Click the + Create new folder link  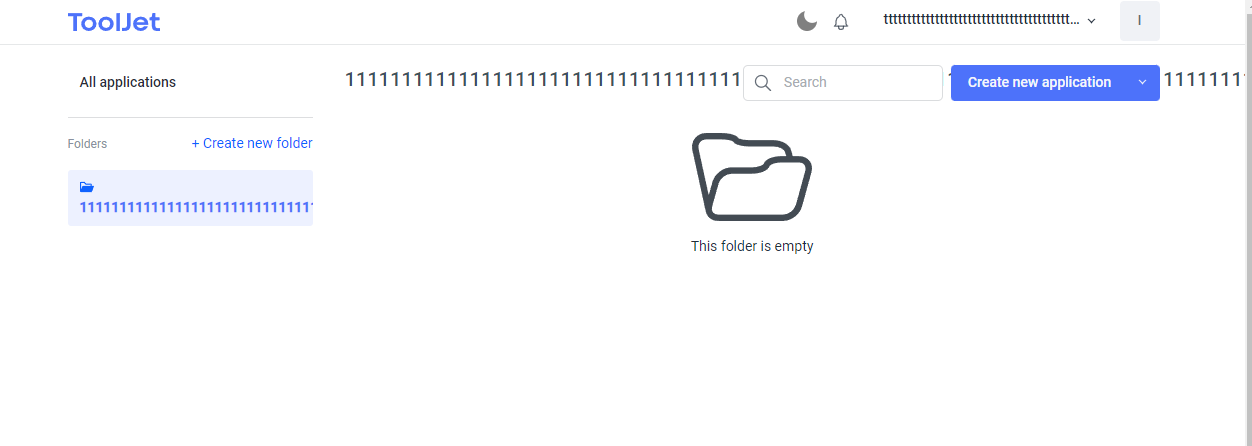(252, 143)
